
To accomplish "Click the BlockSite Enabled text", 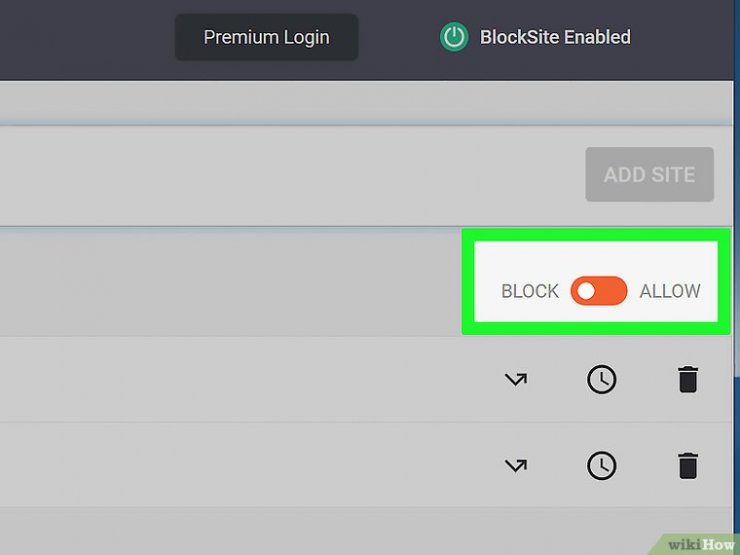I will [555, 37].
